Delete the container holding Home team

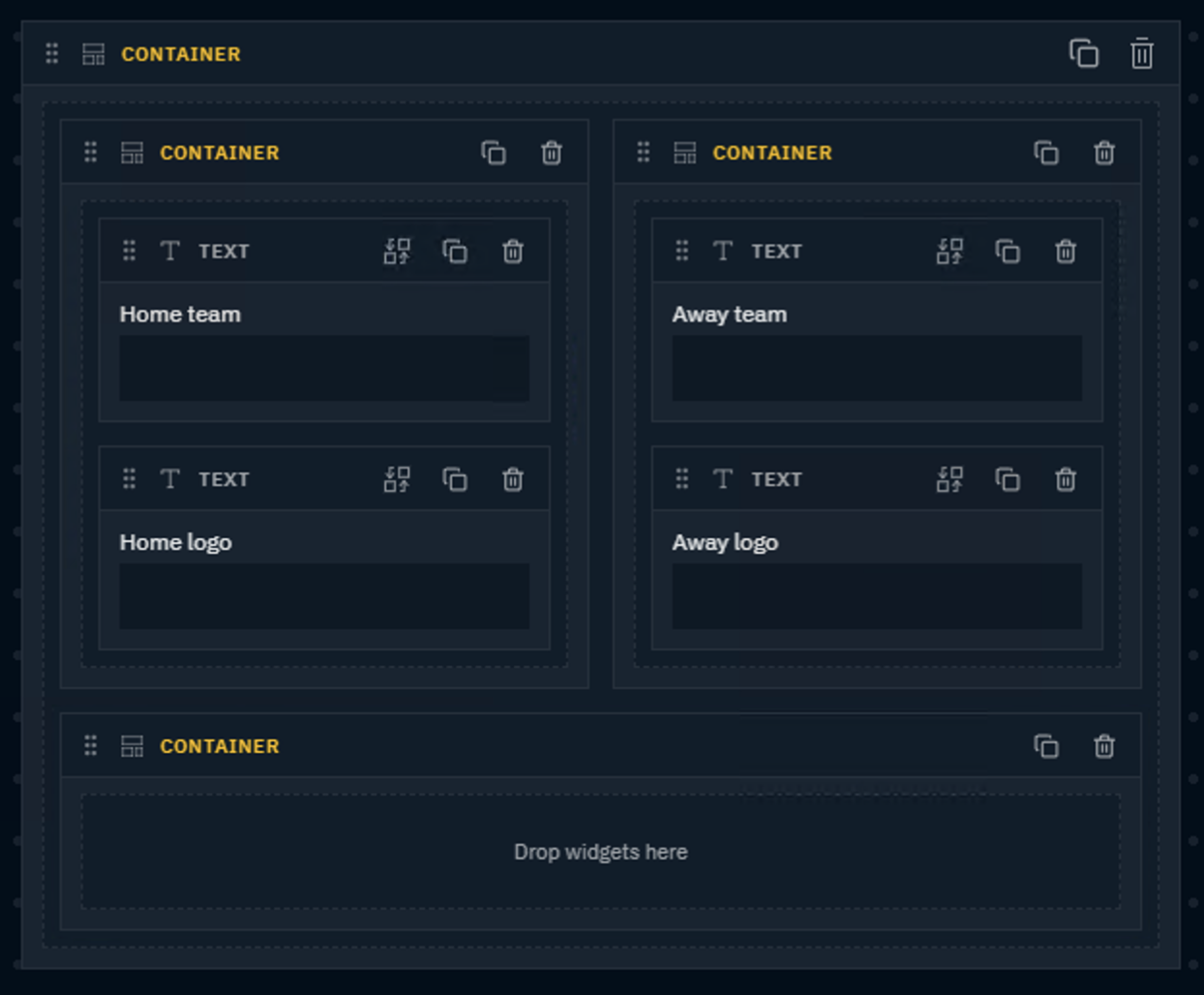pos(552,153)
